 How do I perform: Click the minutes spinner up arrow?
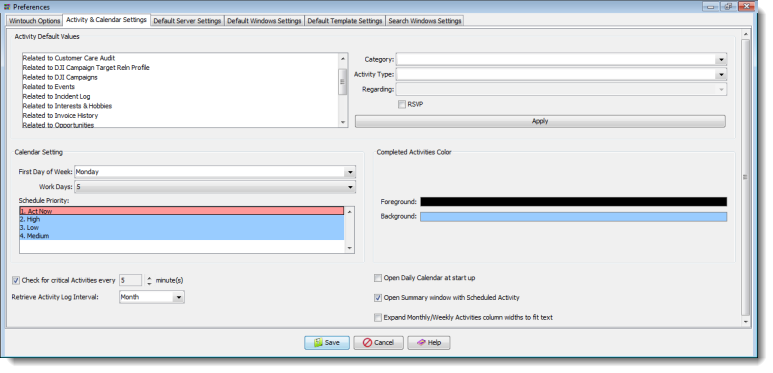[149, 277]
